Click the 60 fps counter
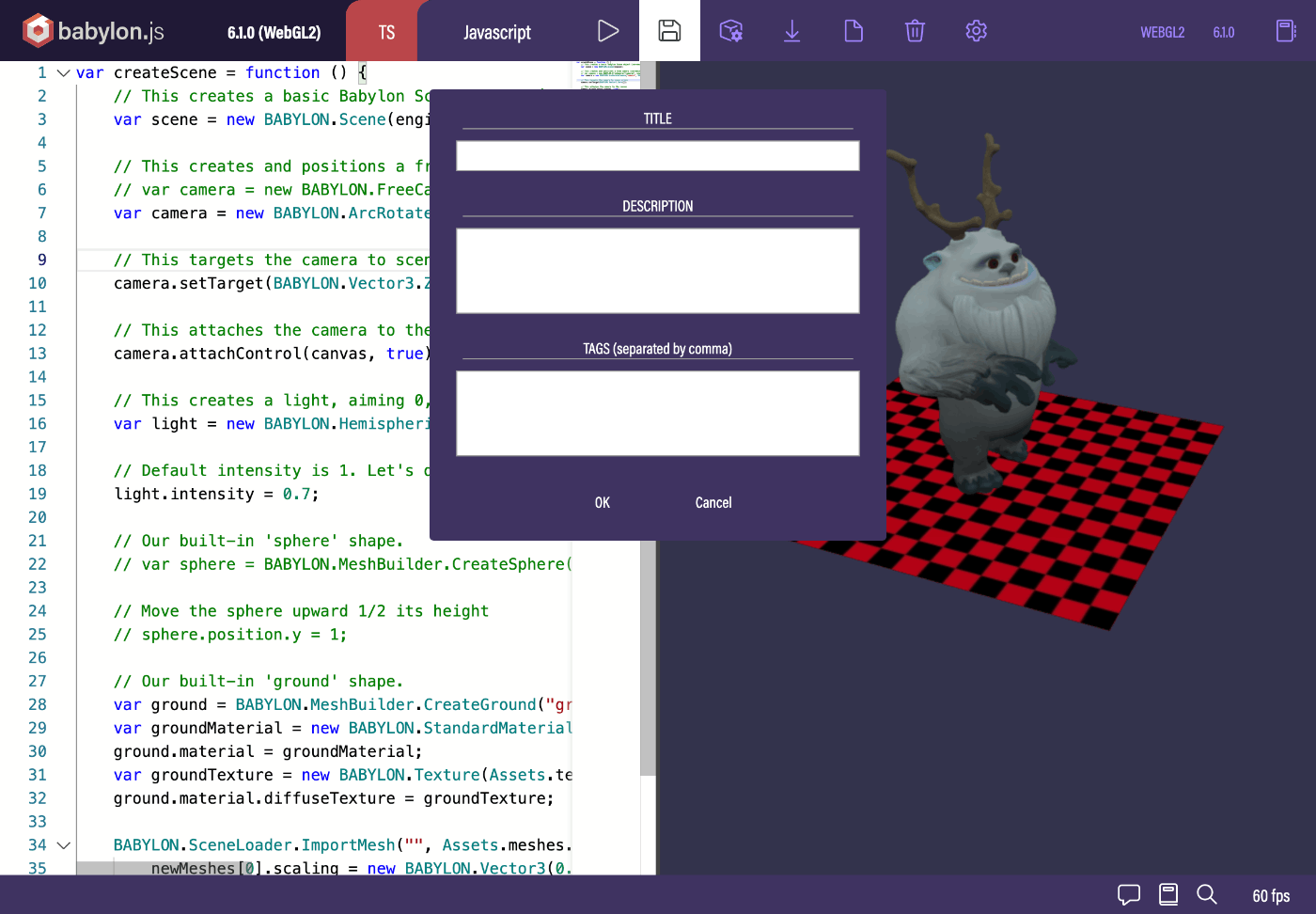This screenshot has width=1316, height=914. [1271, 896]
